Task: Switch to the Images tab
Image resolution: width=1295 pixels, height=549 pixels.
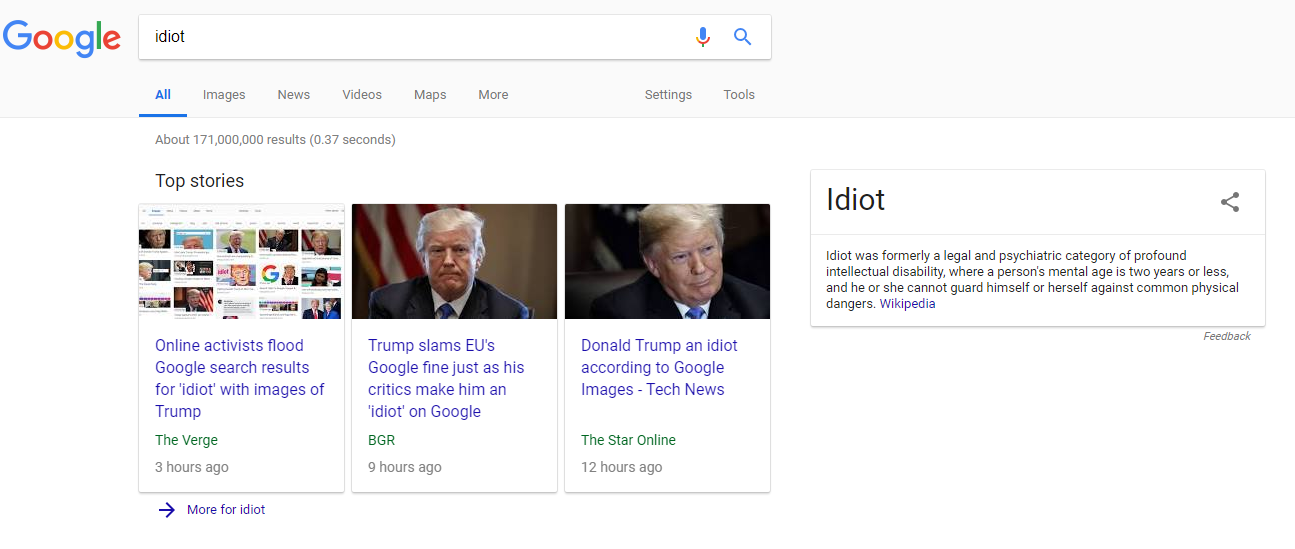Action: (224, 95)
